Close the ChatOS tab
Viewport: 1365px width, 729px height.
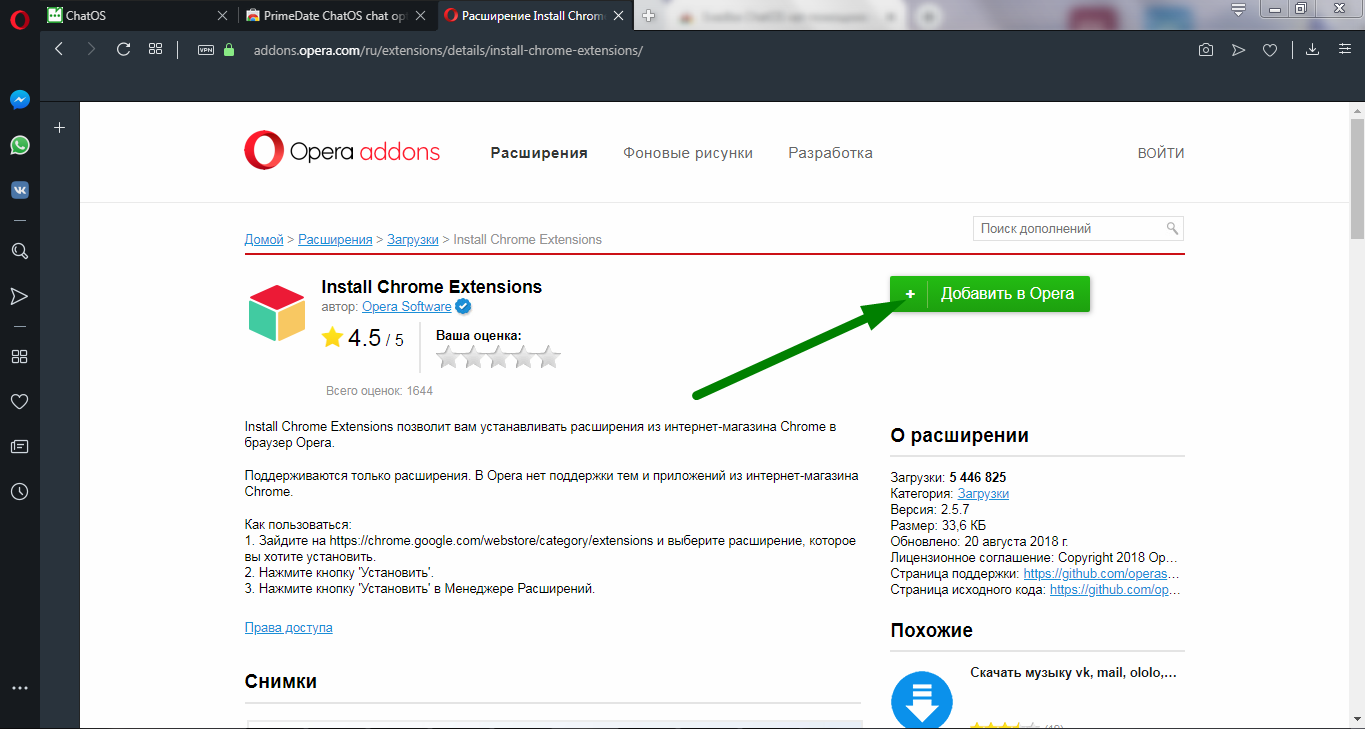point(223,15)
